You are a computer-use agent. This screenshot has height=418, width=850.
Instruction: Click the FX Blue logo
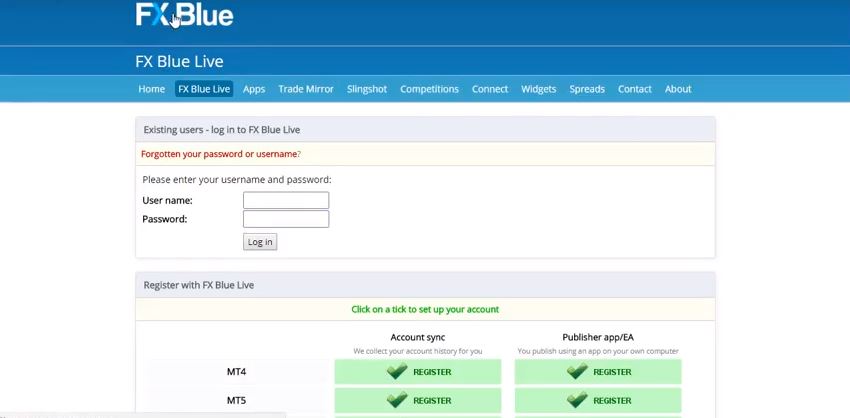(184, 15)
